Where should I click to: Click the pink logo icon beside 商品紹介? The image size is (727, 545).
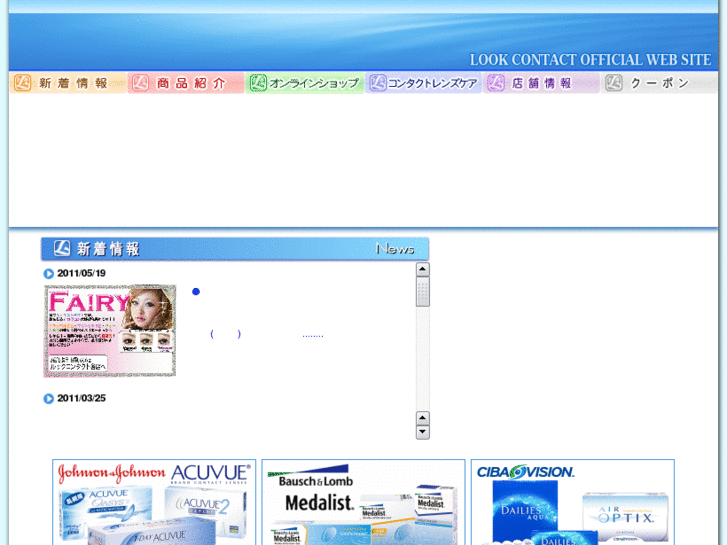tap(140, 83)
